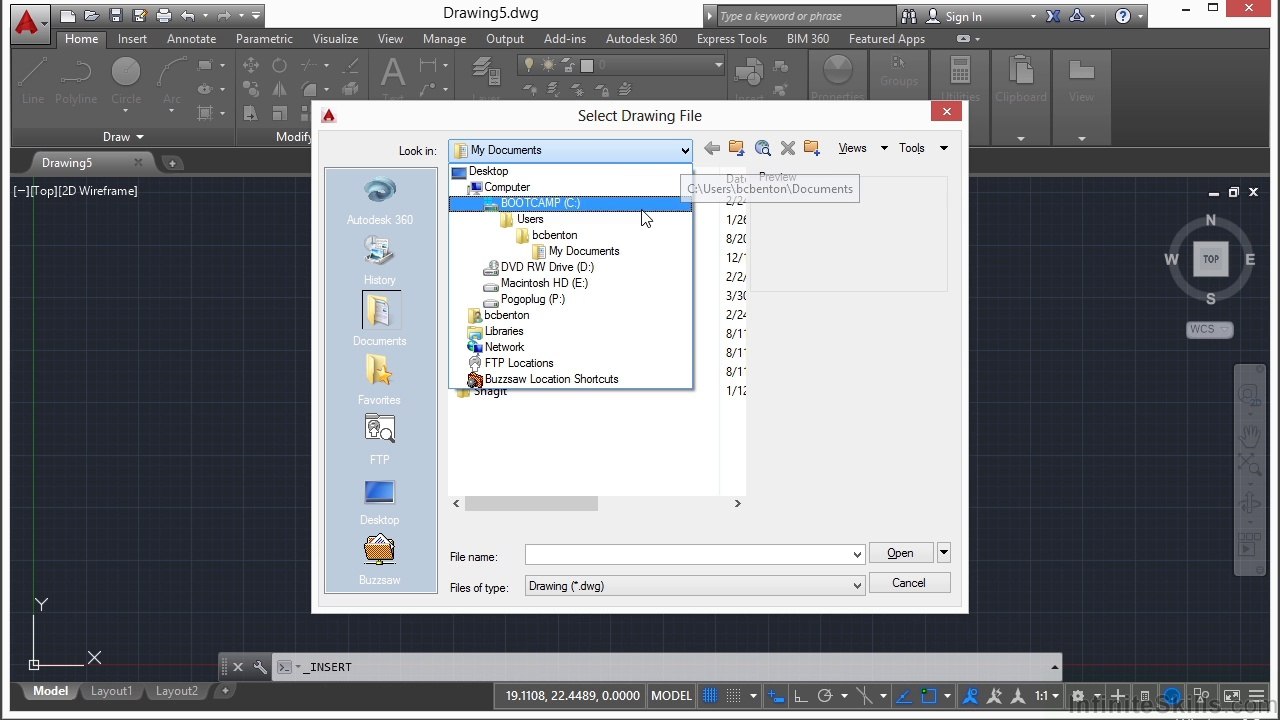Viewport: 1280px width, 720px height.
Task: Click the customization menu icon in status bar
Action: [1259, 696]
